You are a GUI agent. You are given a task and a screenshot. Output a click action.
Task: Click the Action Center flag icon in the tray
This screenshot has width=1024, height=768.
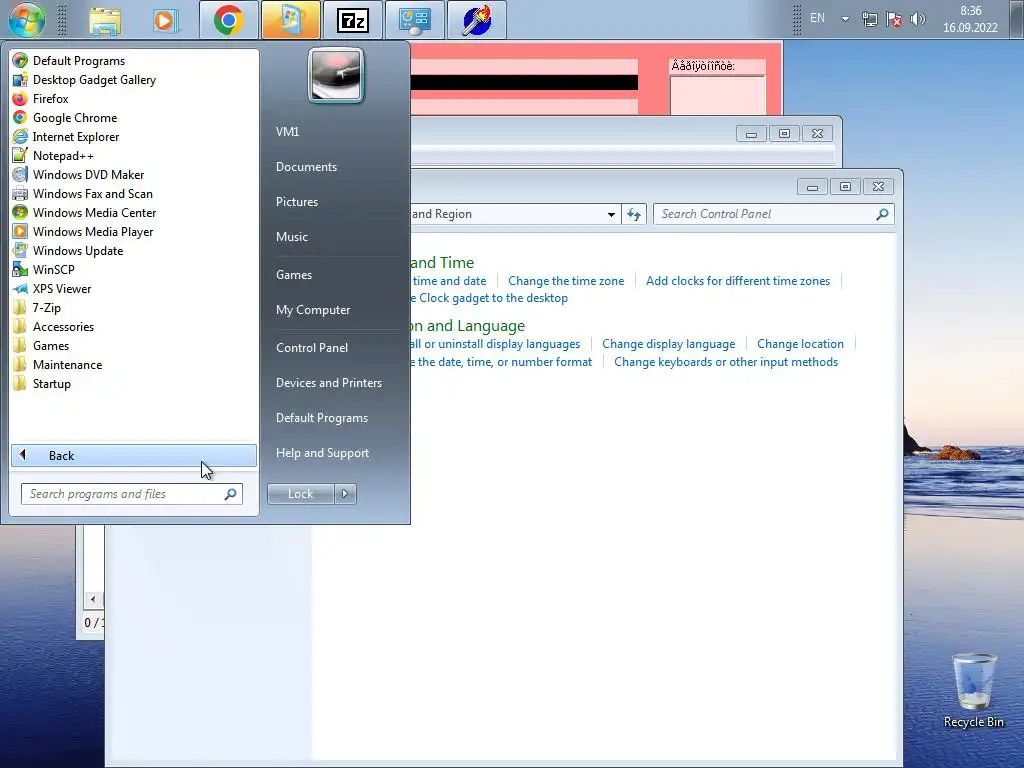(x=894, y=19)
